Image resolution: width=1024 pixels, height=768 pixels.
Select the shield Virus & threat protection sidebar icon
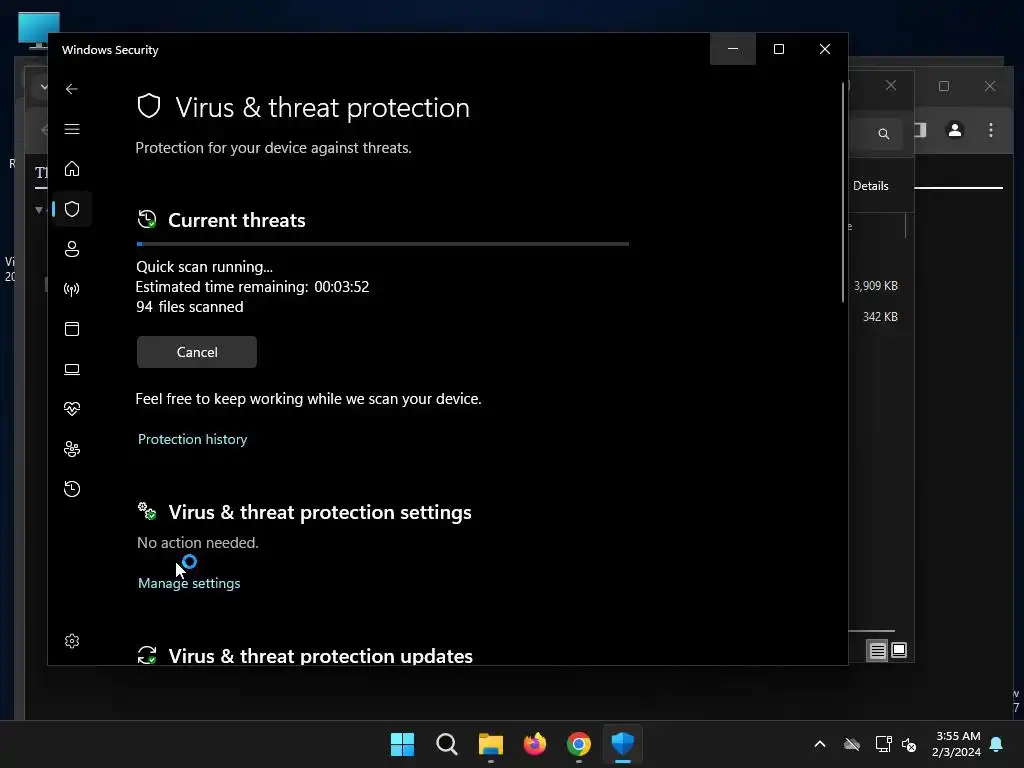72,209
